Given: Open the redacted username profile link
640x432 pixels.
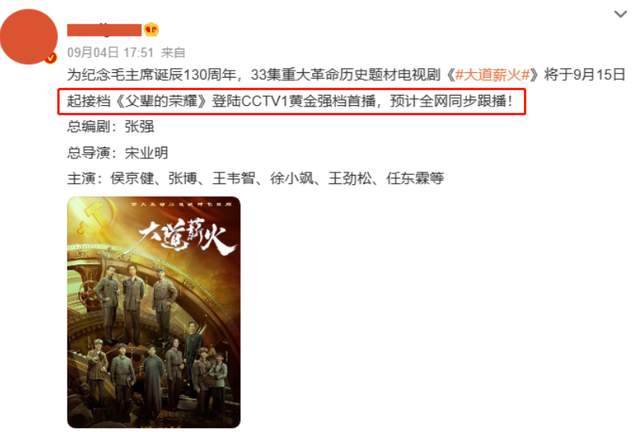Looking at the screenshot, I should point(104,30).
